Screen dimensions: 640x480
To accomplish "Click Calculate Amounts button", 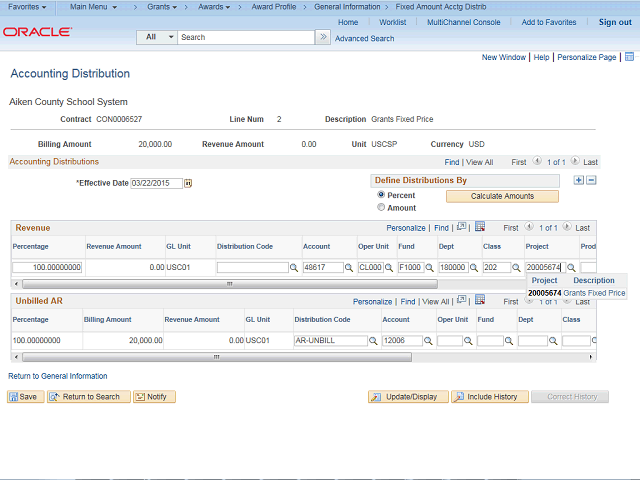I will pos(502,196).
